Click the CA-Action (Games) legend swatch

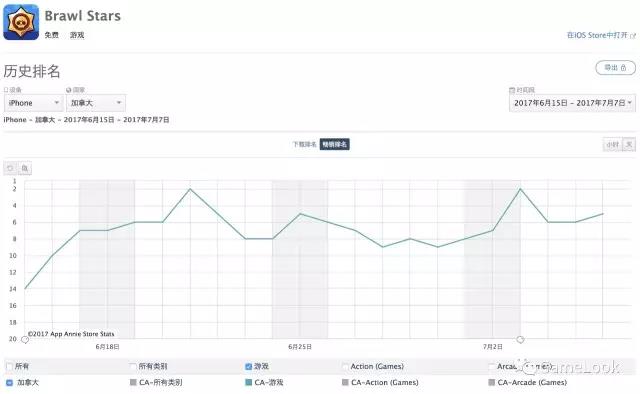pyautogui.click(x=345, y=383)
